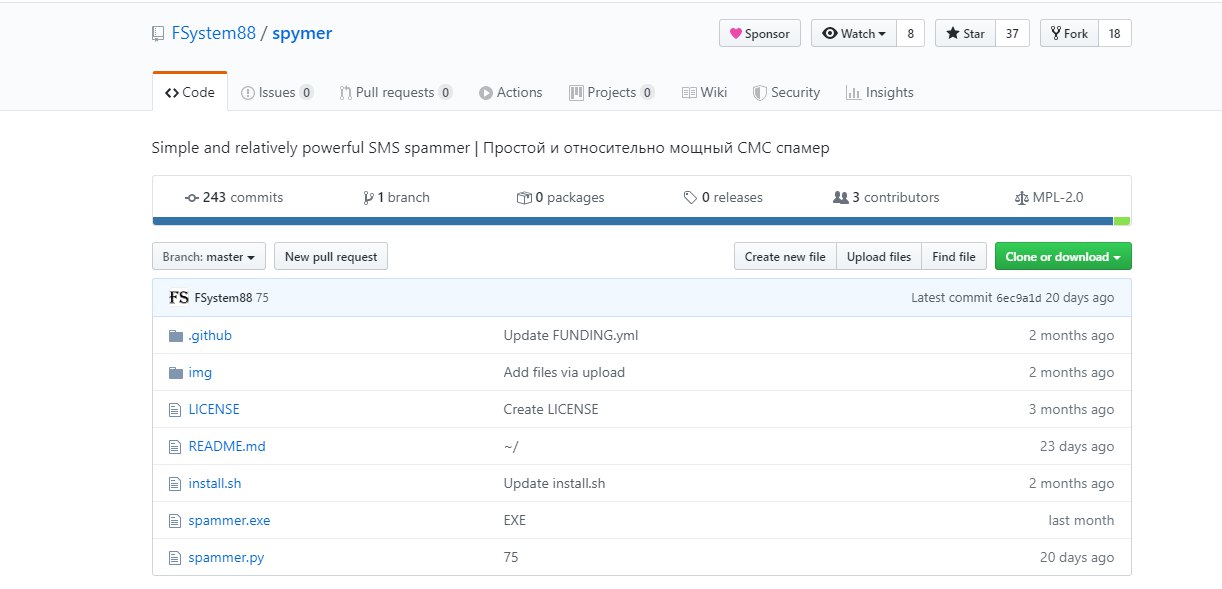The image size is (1222, 589).
Task: View the 18 forks count
Action: (1115, 33)
